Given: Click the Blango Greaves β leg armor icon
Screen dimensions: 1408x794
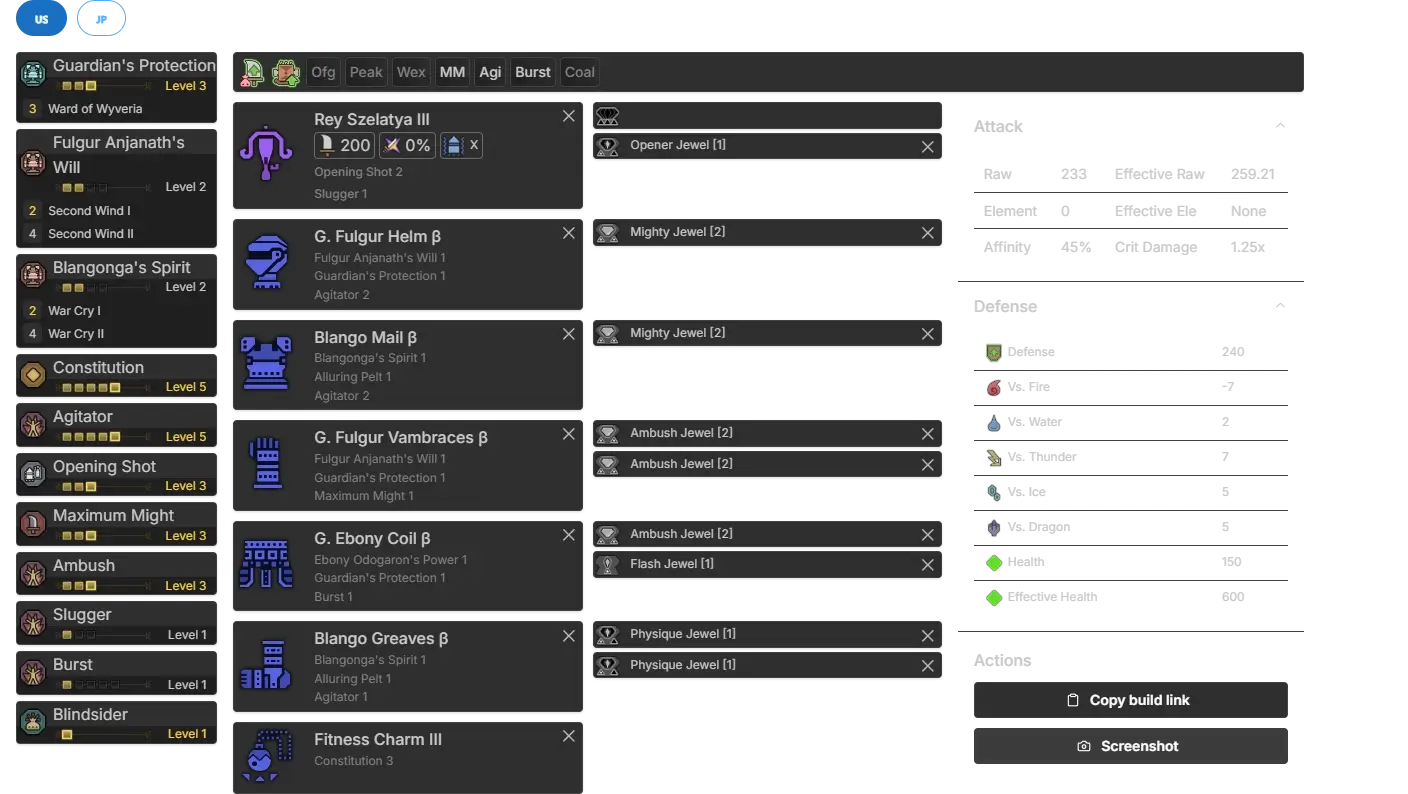Looking at the screenshot, I should (266, 665).
